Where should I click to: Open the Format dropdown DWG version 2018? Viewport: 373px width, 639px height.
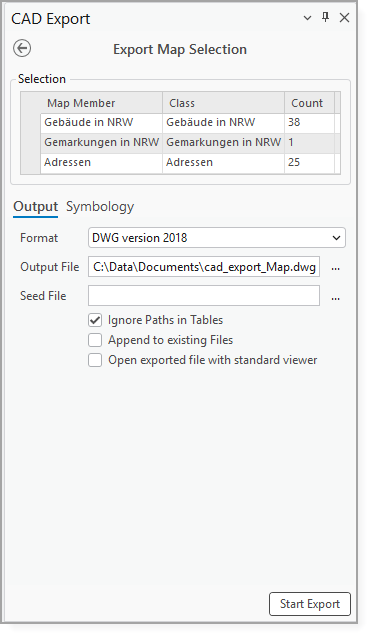pos(217,238)
